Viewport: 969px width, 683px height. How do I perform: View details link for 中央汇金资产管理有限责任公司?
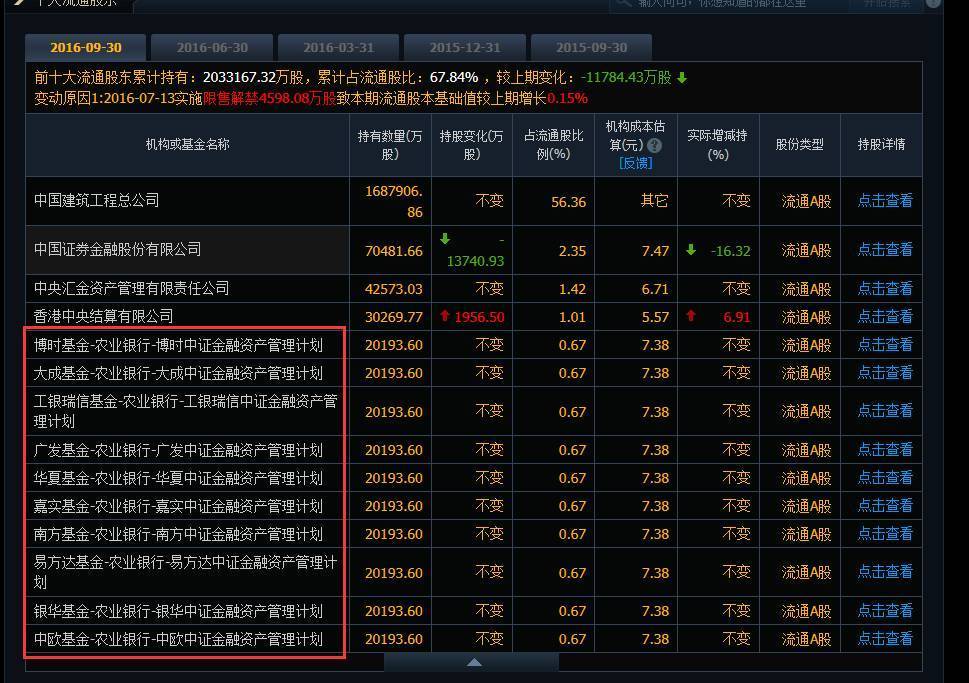(x=885, y=289)
